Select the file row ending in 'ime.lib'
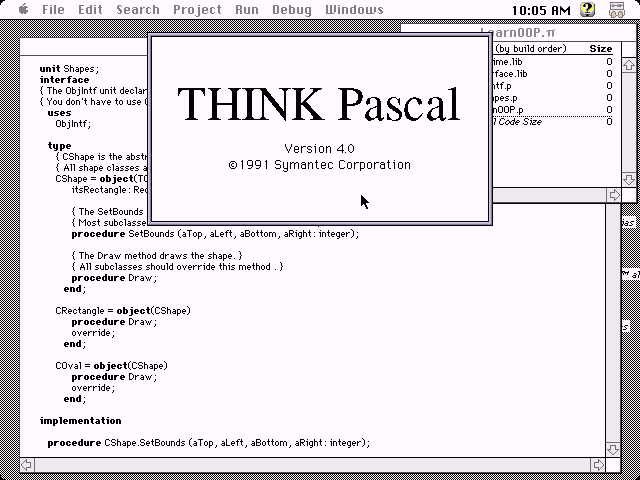This screenshot has width=640, height=480. coord(554,62)
